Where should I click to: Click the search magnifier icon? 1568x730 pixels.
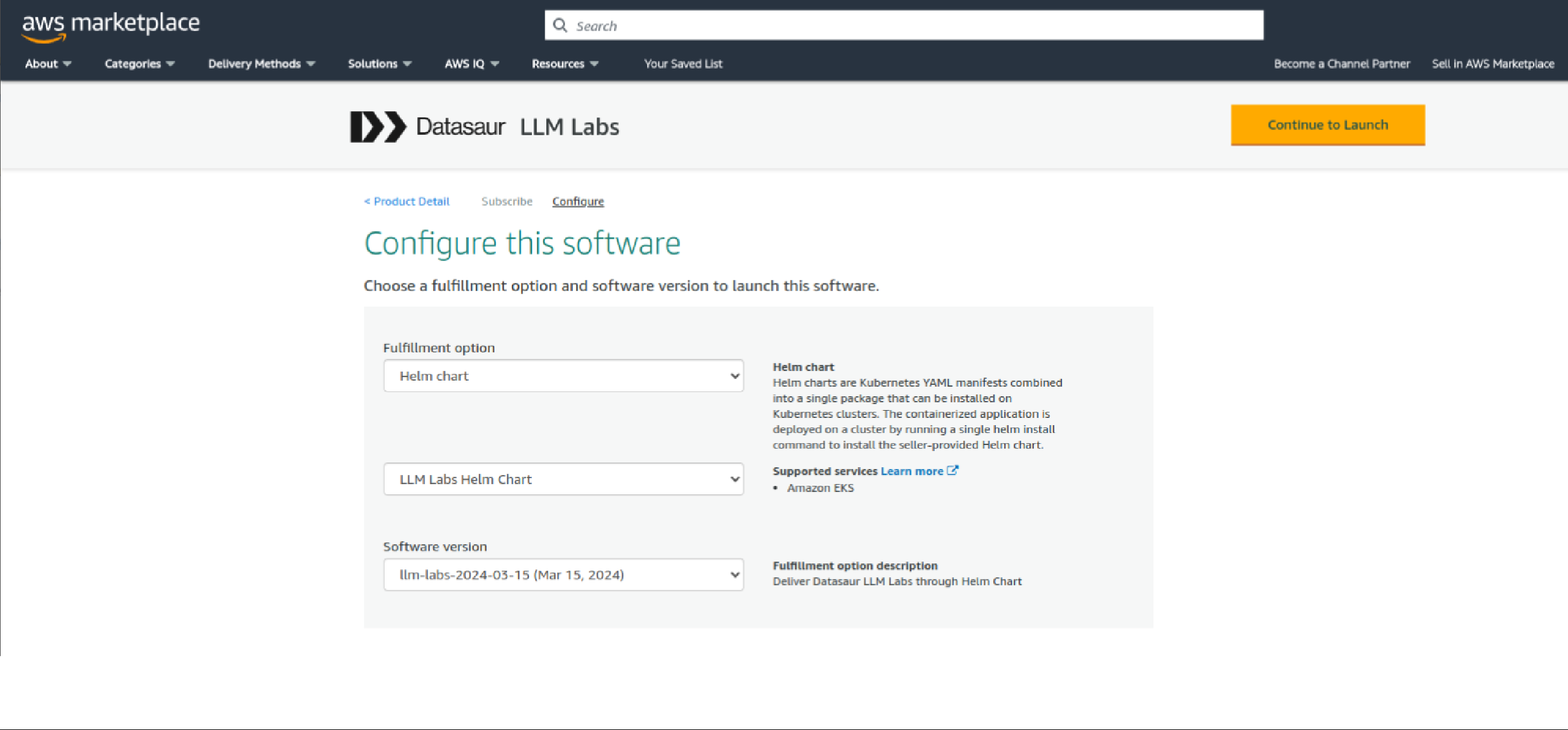tap(560, 25)
